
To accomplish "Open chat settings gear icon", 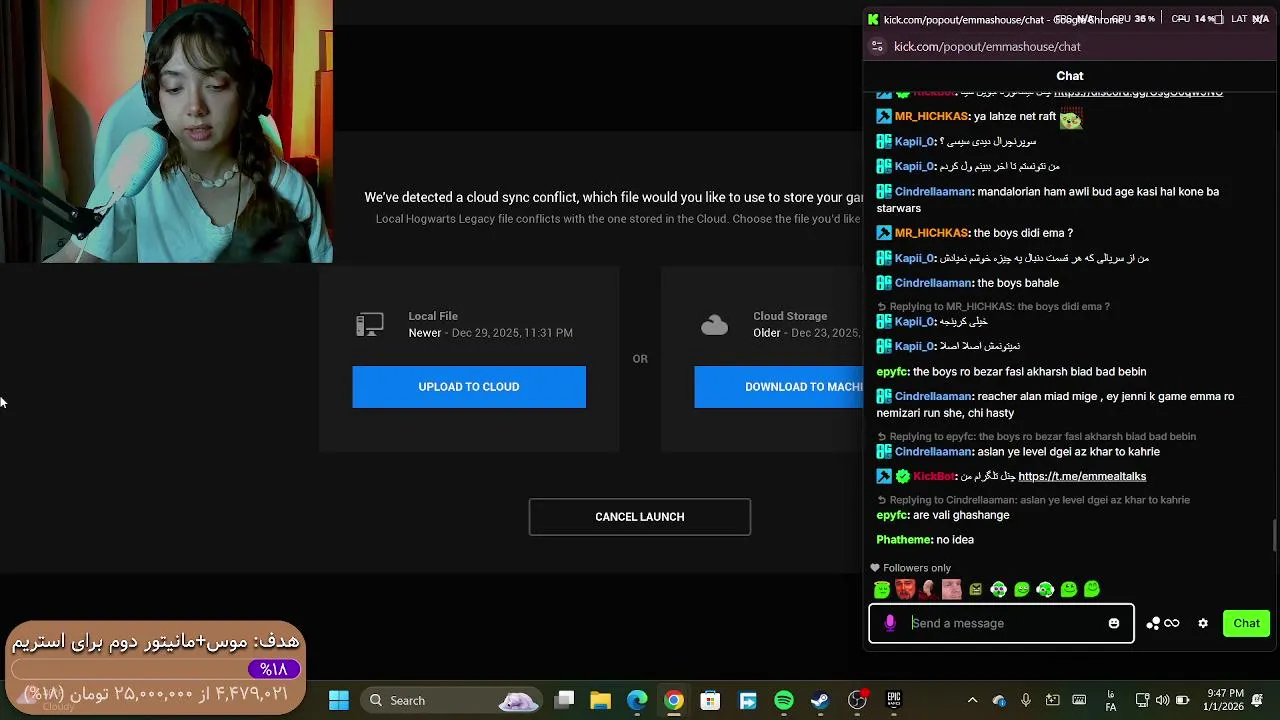I will click(1203, 623).
